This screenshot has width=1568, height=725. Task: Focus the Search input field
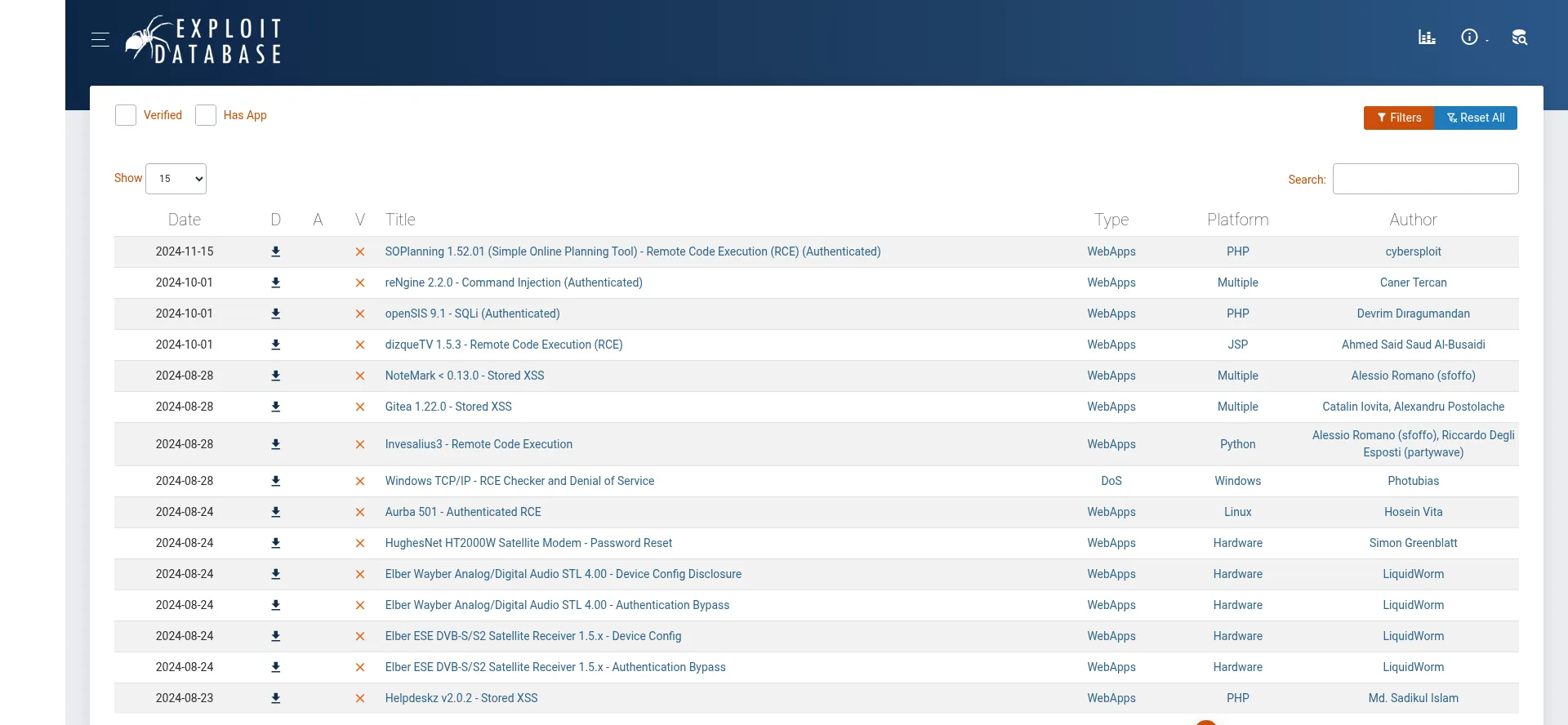[1426, 179]
